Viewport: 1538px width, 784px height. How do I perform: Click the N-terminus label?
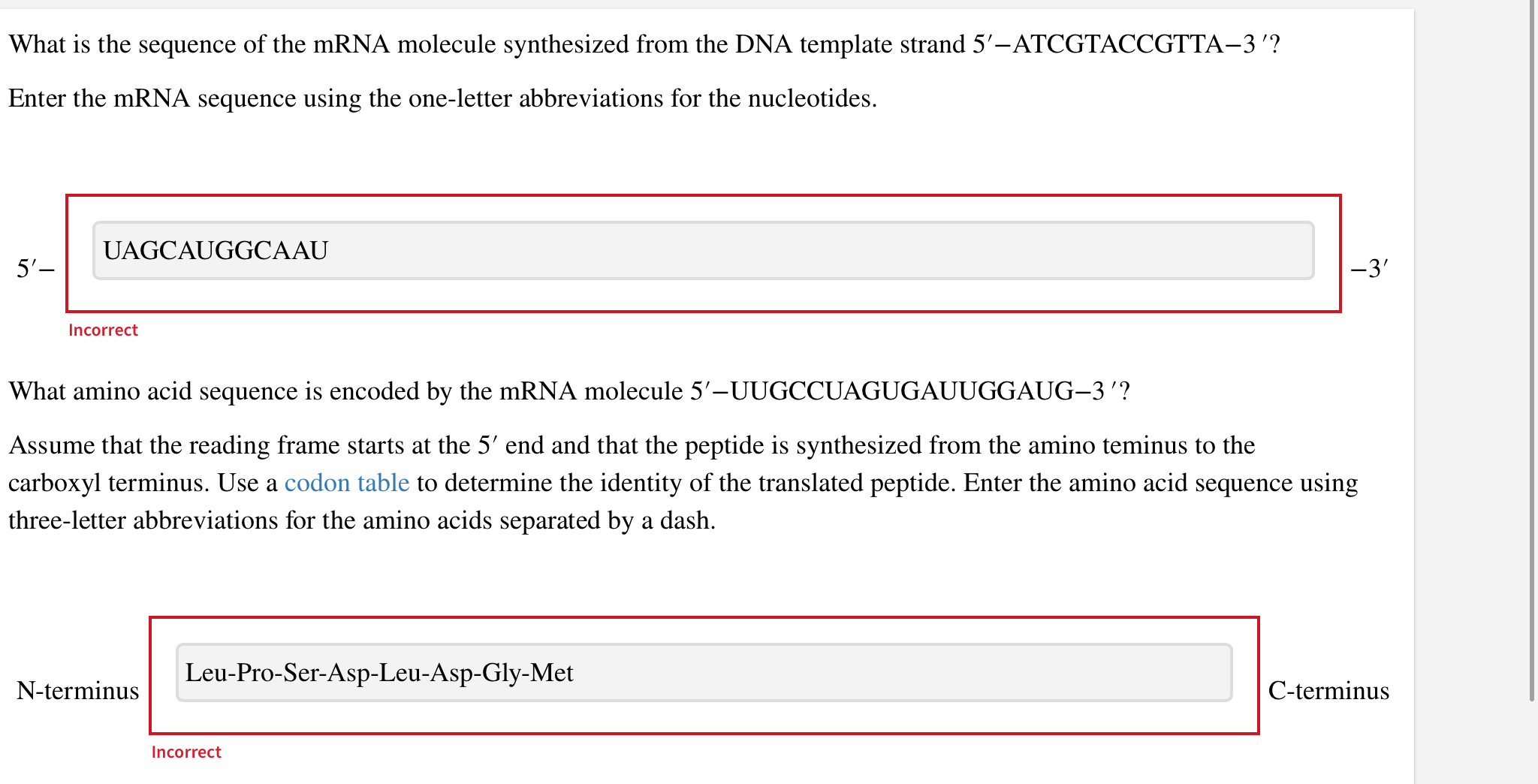77,690
